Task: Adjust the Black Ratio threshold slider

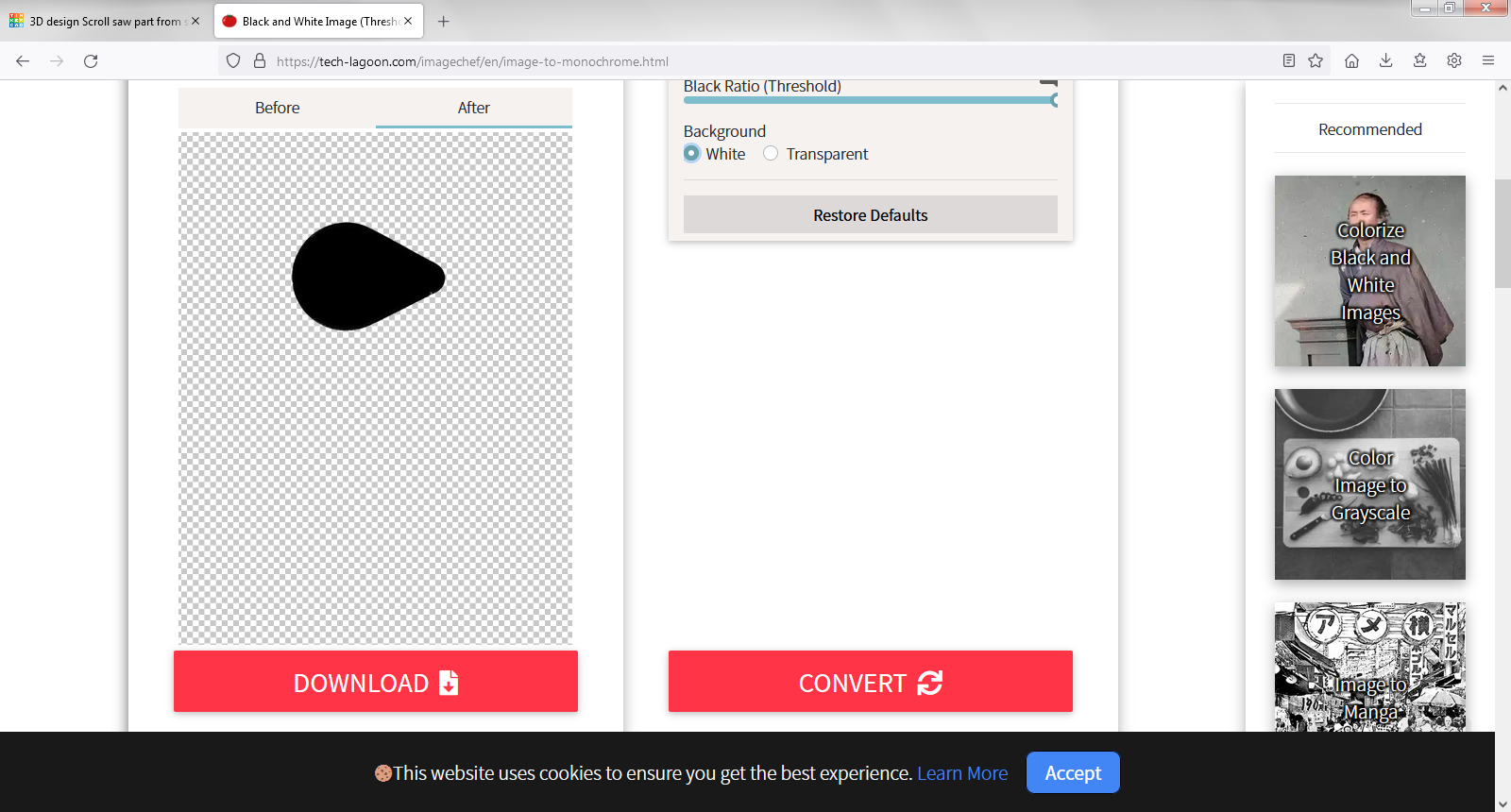Action: (x=870, y=100)
